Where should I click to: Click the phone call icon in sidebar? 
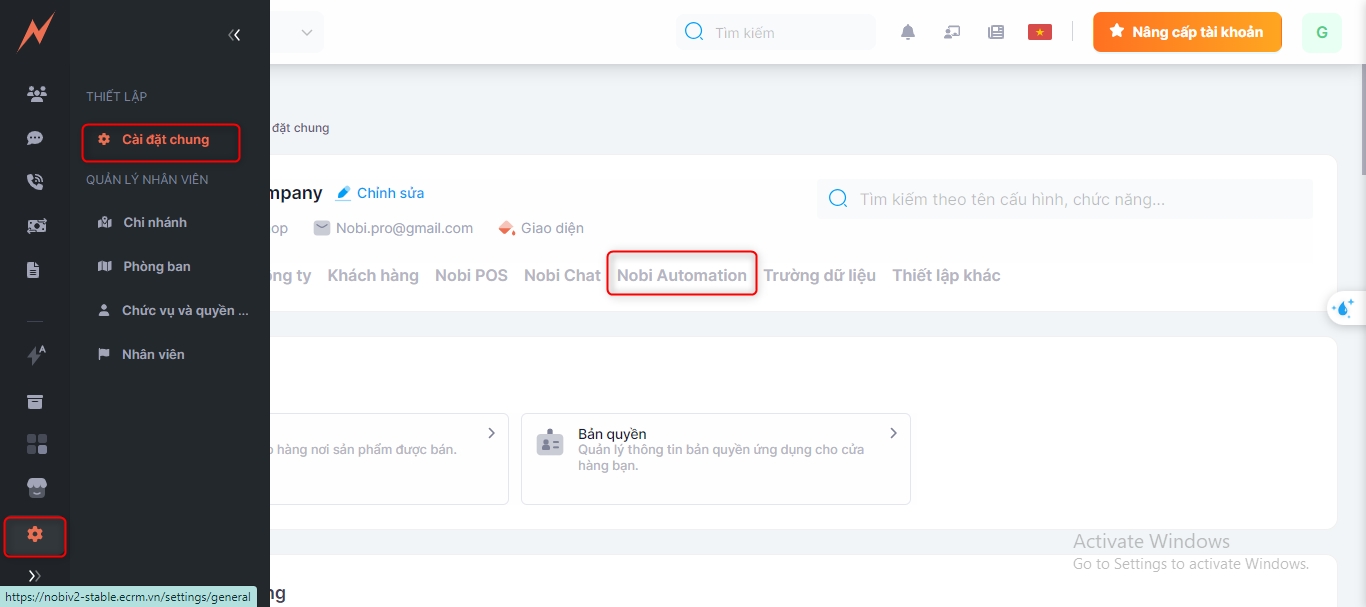coord(36,182)
